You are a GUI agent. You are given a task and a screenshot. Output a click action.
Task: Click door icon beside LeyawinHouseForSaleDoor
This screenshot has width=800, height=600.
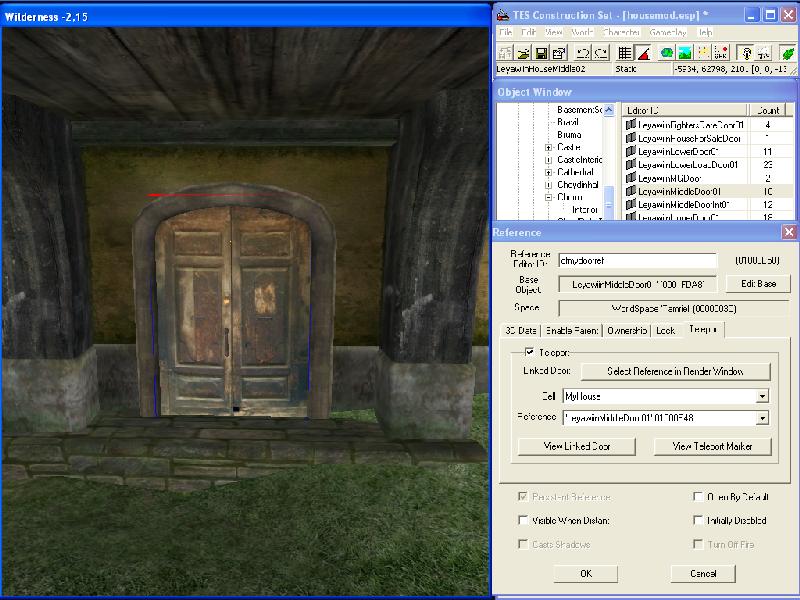(x=631, y=138)
